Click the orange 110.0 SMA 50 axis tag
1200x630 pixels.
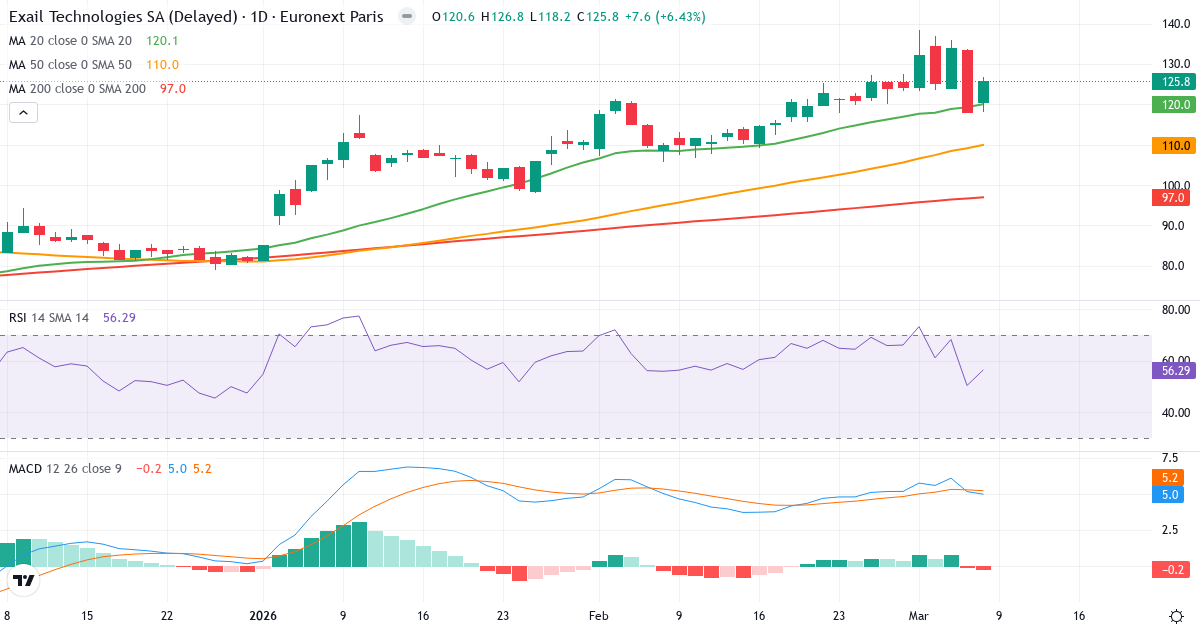(1171, 146)
